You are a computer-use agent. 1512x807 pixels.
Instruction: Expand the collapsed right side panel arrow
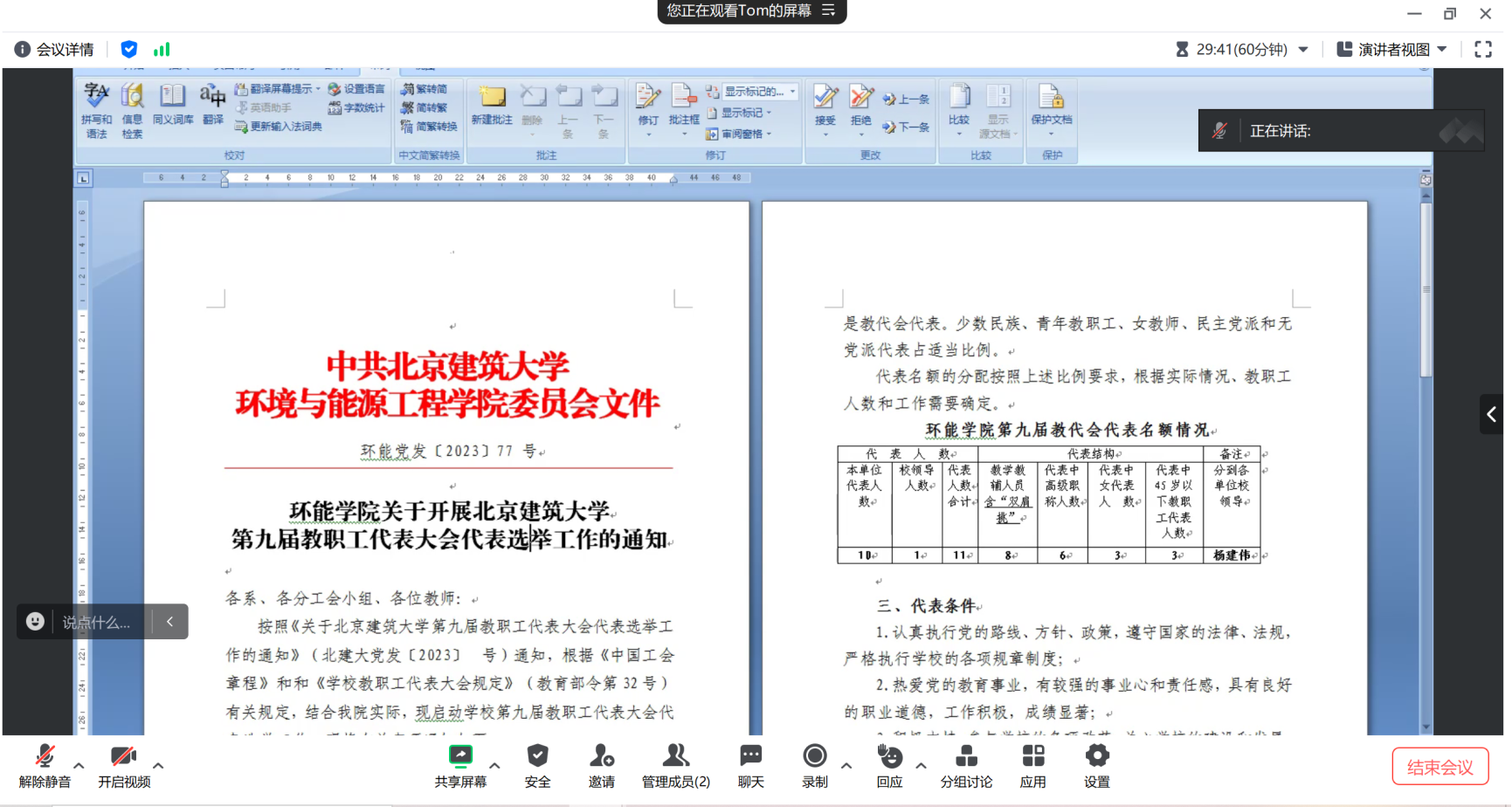coord(1492,415)
